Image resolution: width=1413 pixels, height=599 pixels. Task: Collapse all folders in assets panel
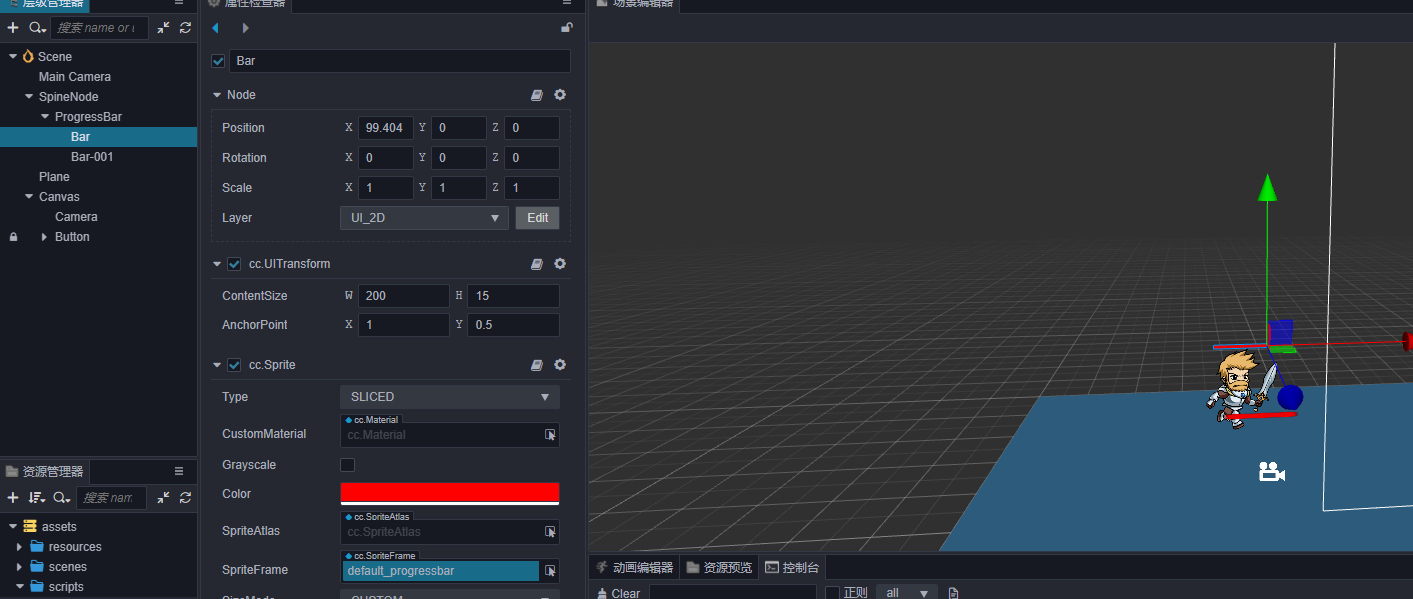coord(163,498)
